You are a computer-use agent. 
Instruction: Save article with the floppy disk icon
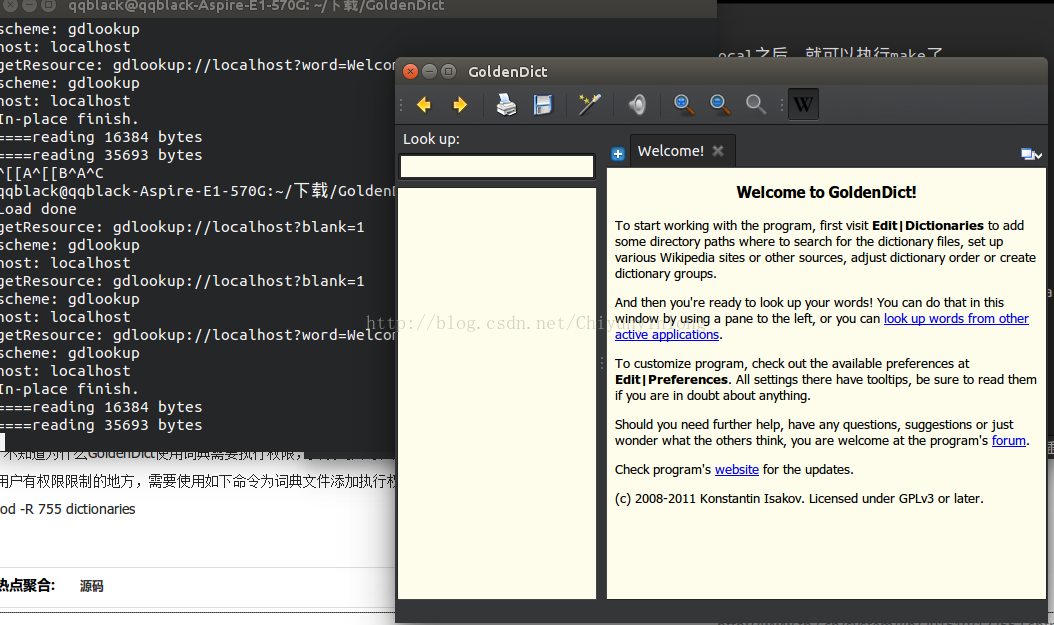pos(543,105)
